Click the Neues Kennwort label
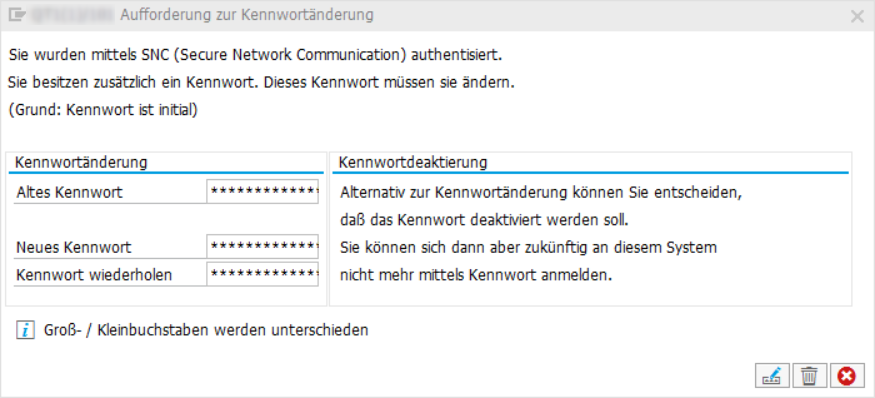The image size is (875, 398). [x=74, y=247]
